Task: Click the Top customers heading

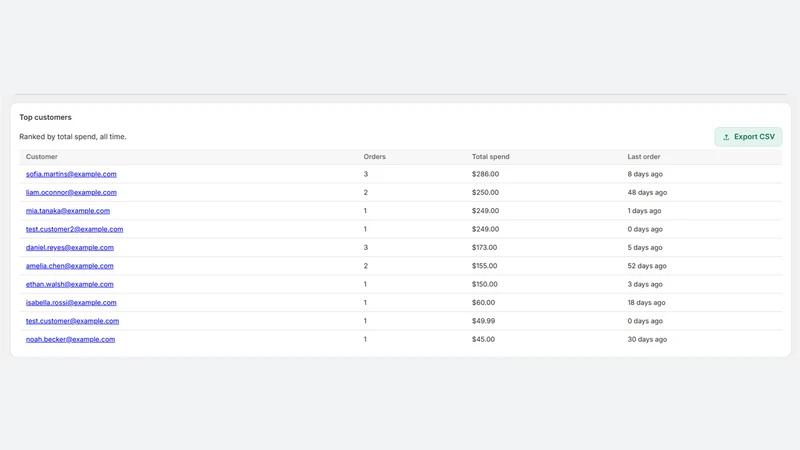Action: 45,117
